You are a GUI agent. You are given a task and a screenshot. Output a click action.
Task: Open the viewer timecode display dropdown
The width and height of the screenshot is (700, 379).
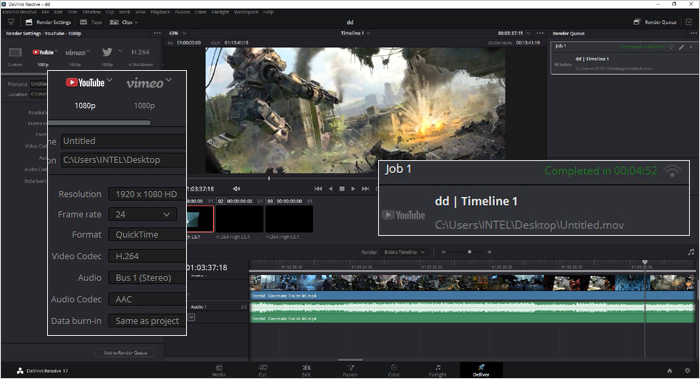514,33
